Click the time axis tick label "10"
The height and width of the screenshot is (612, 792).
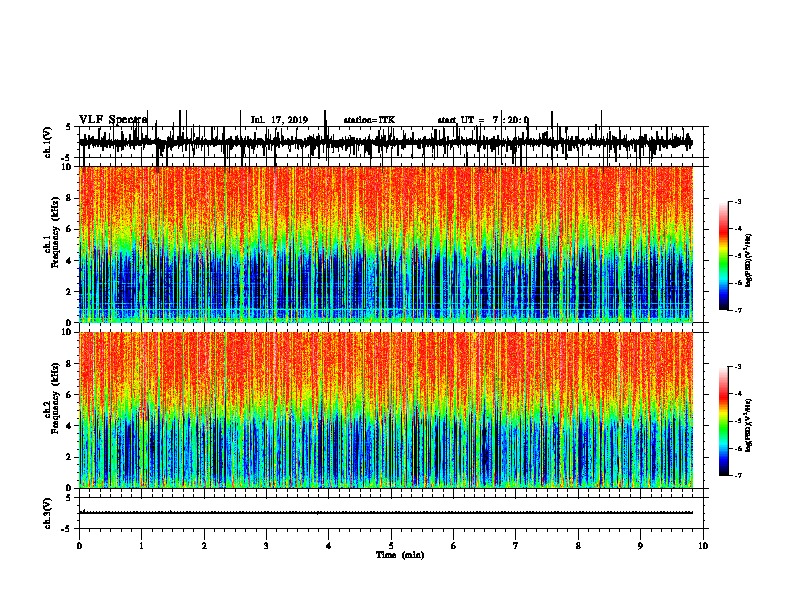[x=703, y=546]
